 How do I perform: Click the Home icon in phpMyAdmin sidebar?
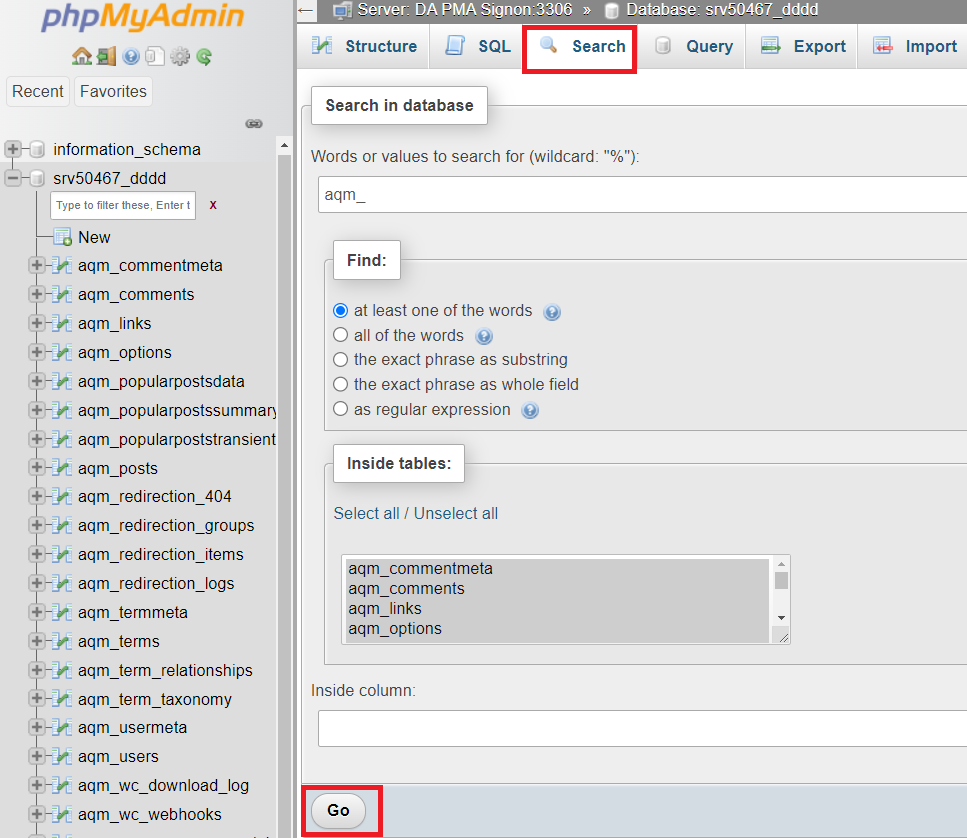click(x=81, y=57)
